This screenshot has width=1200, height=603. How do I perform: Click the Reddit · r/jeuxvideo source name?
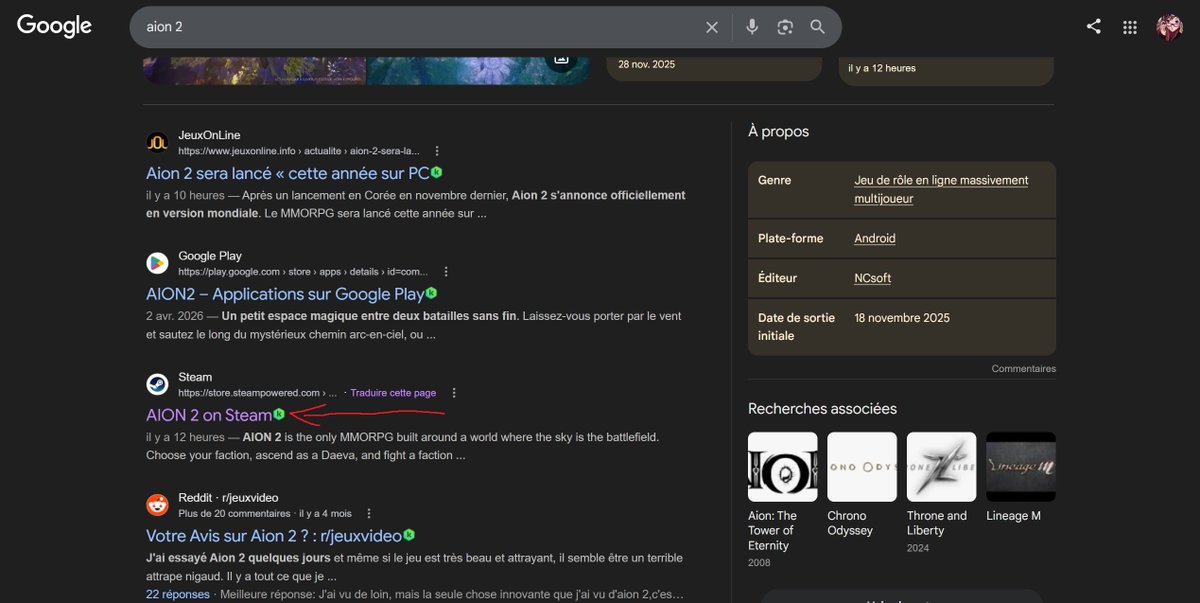click(228, 498)
